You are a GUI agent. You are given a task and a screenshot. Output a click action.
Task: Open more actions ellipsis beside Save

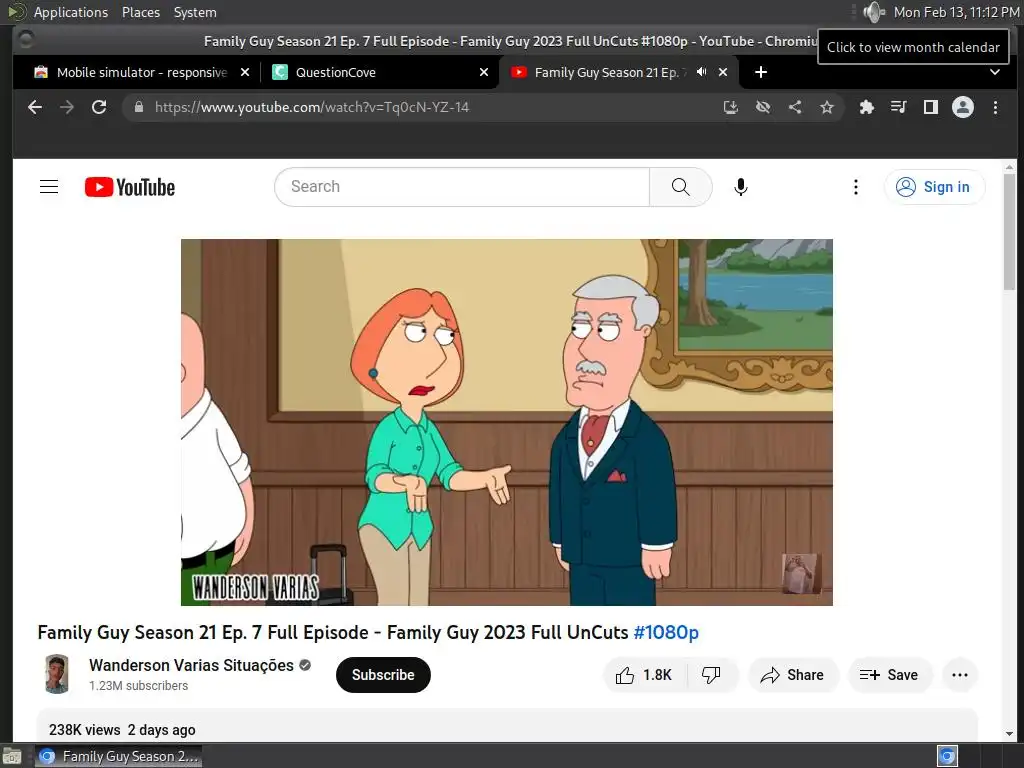tap(960, 675)
